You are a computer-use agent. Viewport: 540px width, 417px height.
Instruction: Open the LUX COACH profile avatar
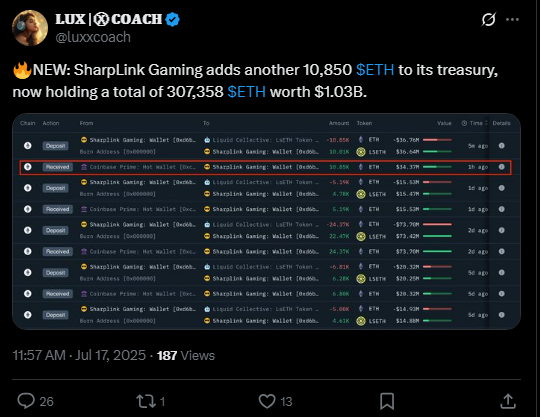[x=30, y=28]
